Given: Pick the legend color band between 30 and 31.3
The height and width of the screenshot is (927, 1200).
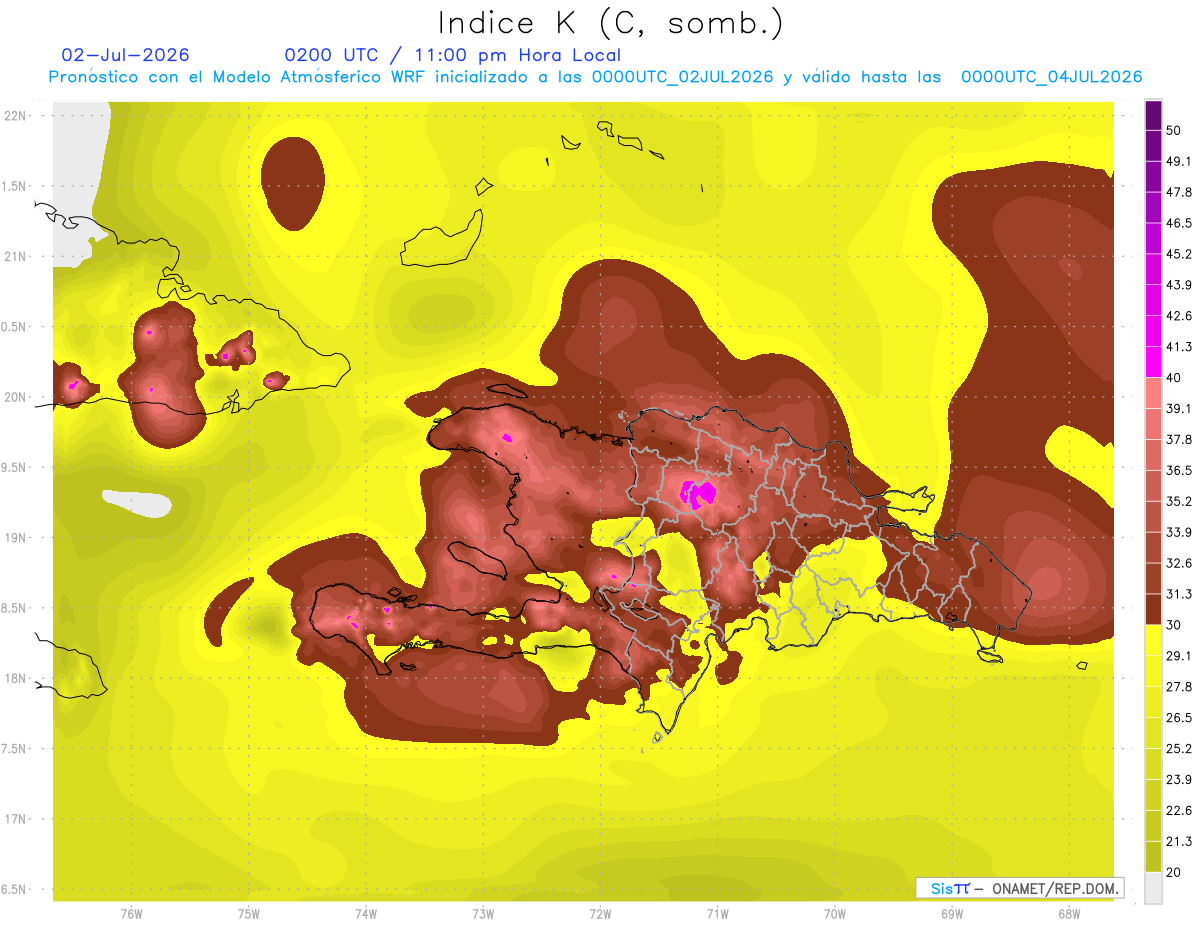Looking at the screenshot, I should (x=1153, y=609).
